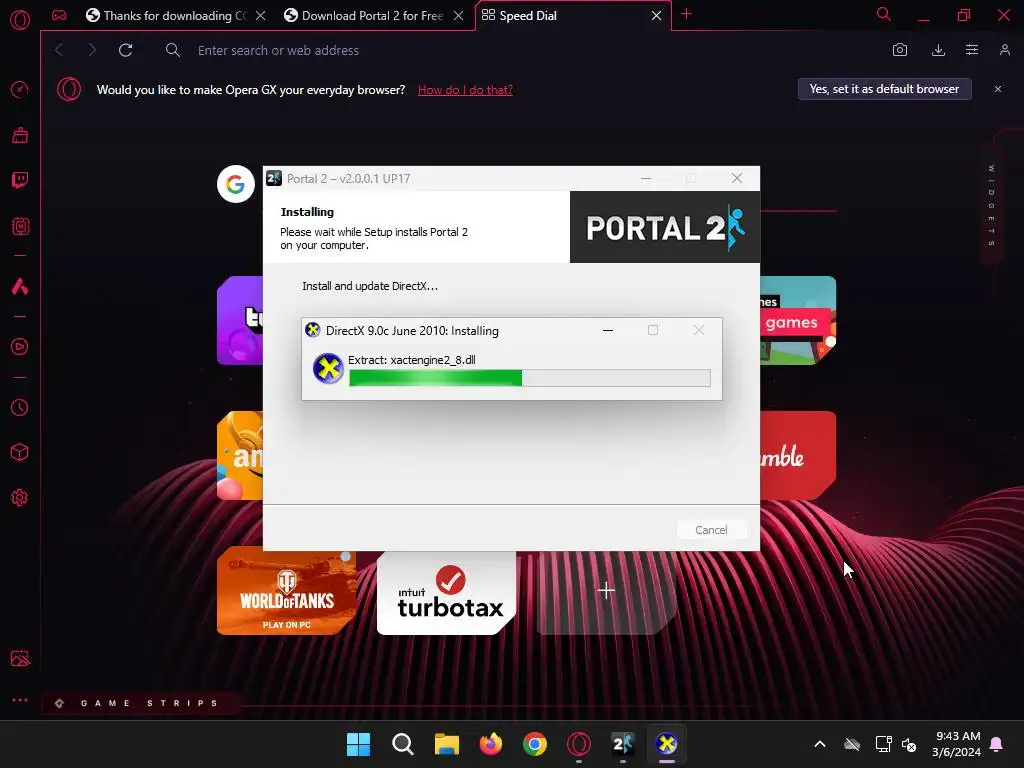
Task: Click the search tabs magnifier icon
Action: coord(883,14)
